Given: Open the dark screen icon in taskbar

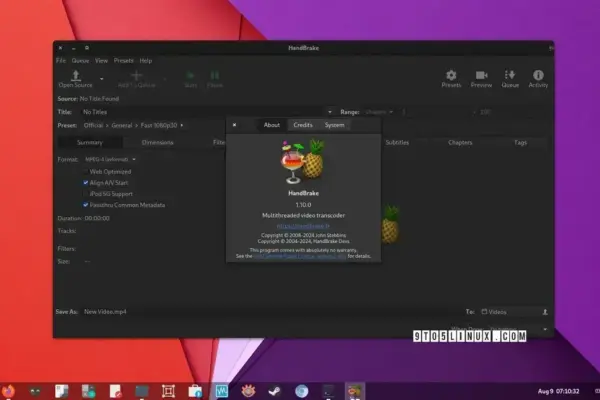Looking at the screenshot, I should click(x=142, y=391).
